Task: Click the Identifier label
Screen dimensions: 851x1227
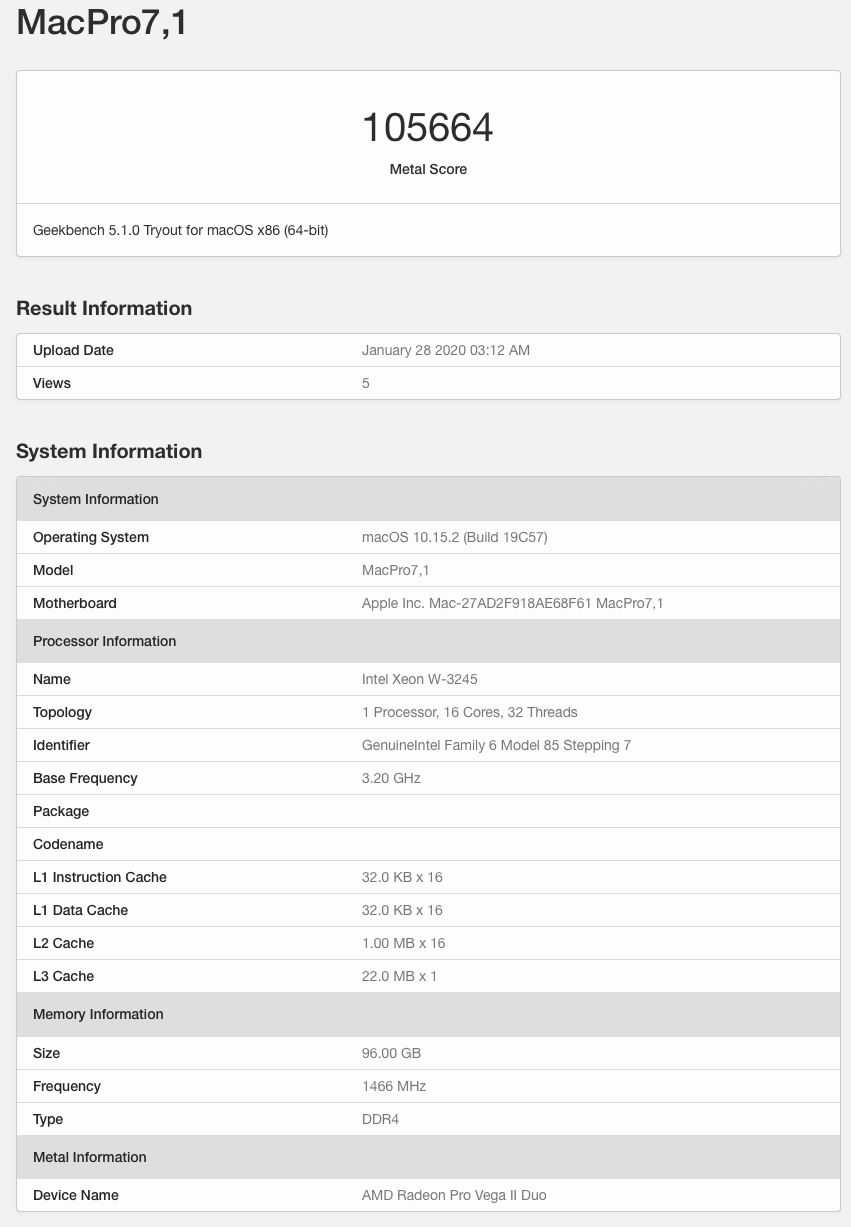Action: coord(61,745)
